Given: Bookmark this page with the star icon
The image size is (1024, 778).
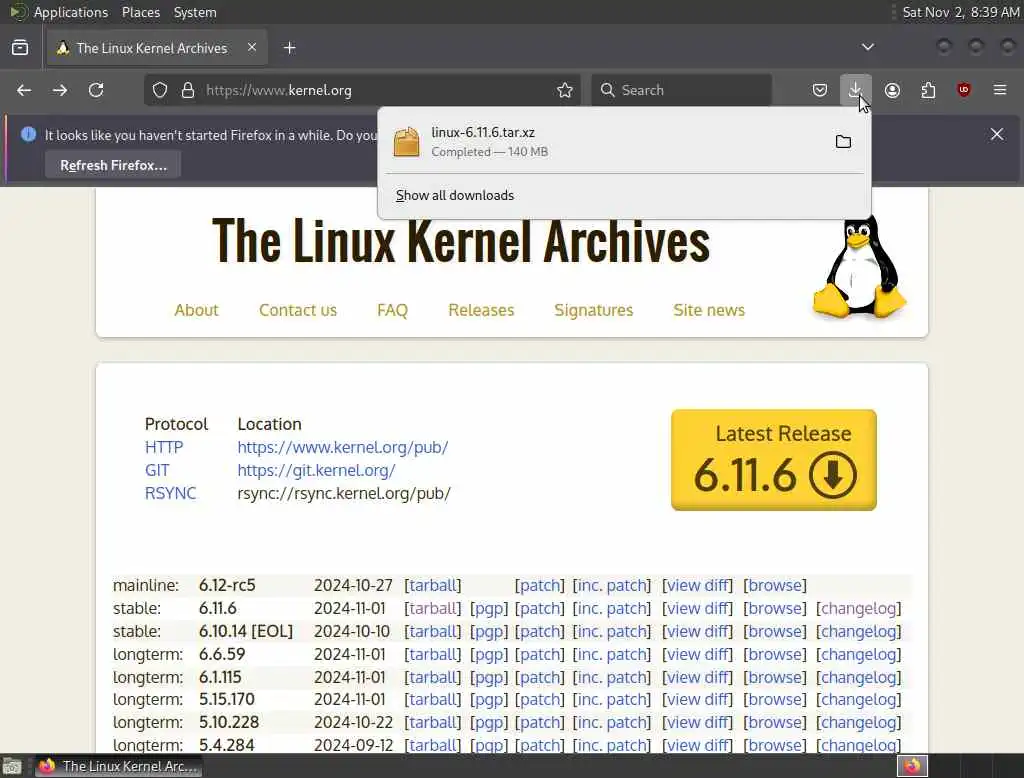Looking at the screenshot, I should coord(565,90).
